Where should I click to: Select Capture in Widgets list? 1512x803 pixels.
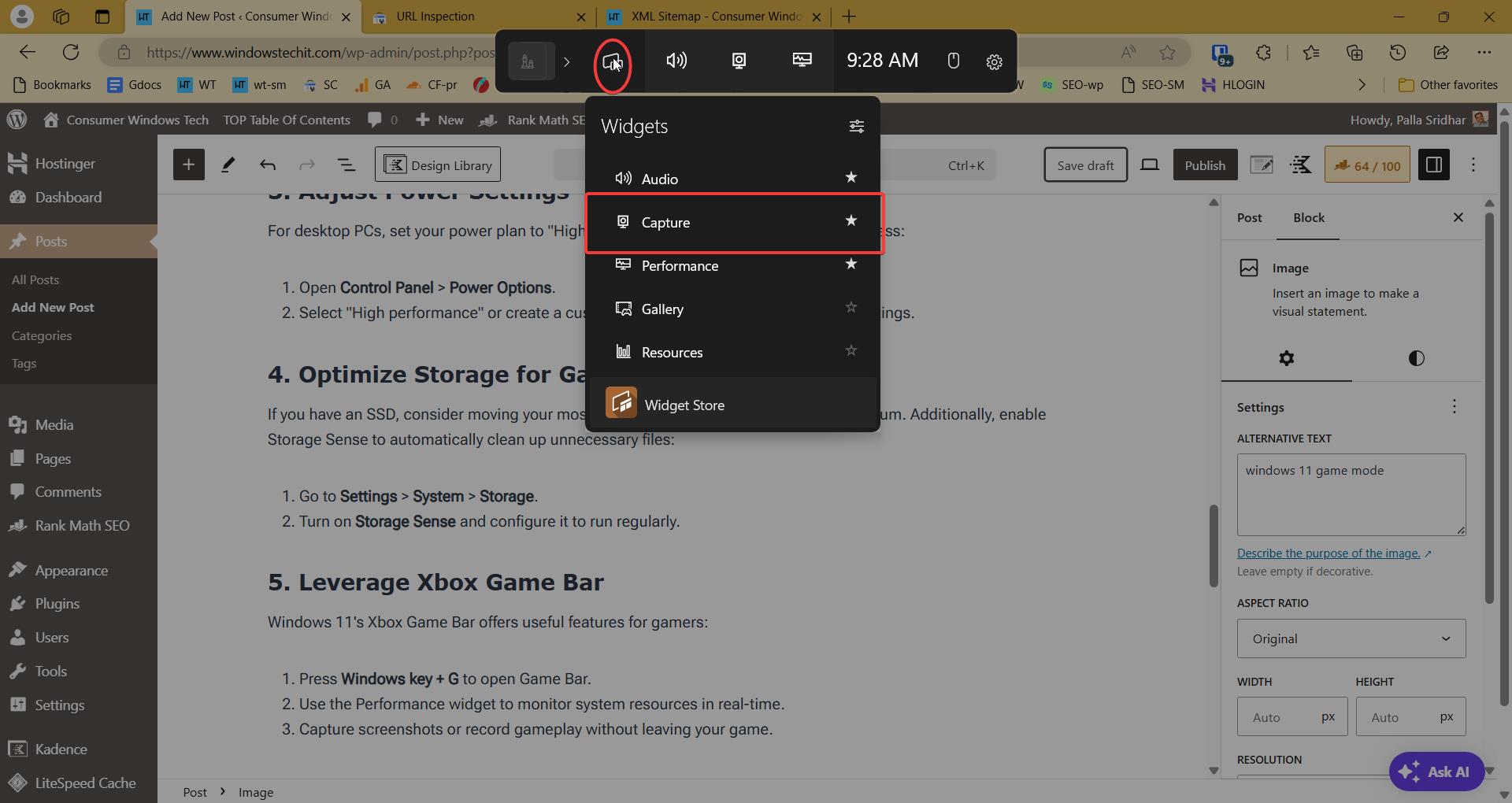point(732,222)
